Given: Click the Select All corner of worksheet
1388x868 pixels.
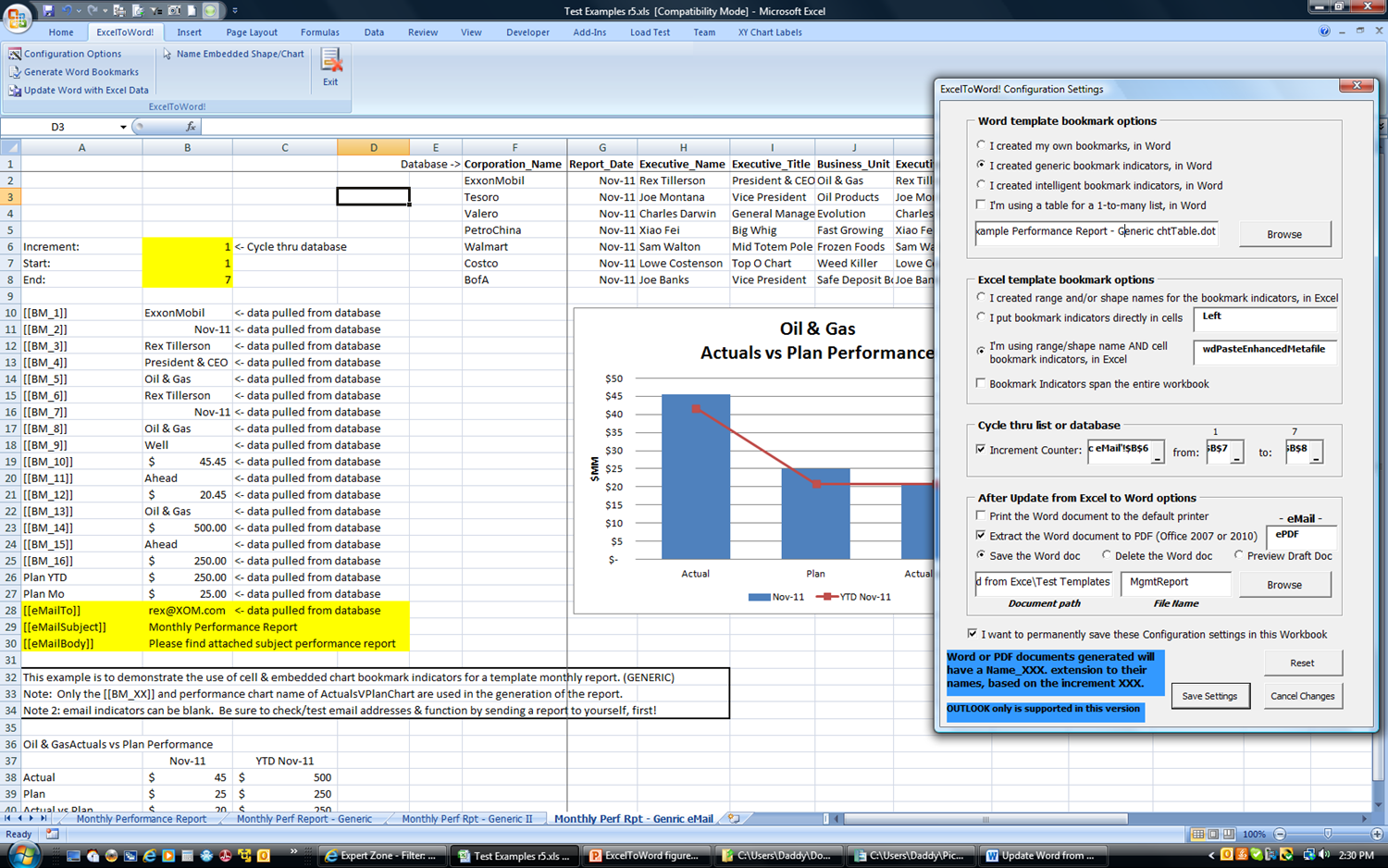Looking at the screenshot, I should 10,147.
